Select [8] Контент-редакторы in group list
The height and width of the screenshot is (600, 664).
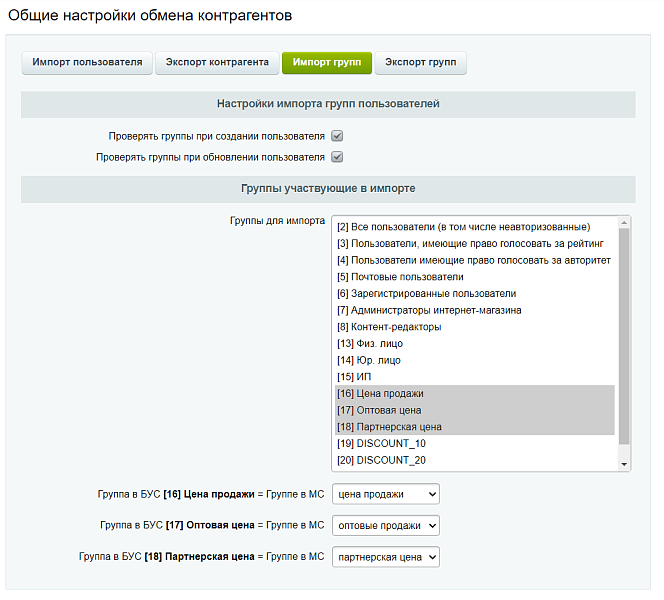tap(389, 327)
